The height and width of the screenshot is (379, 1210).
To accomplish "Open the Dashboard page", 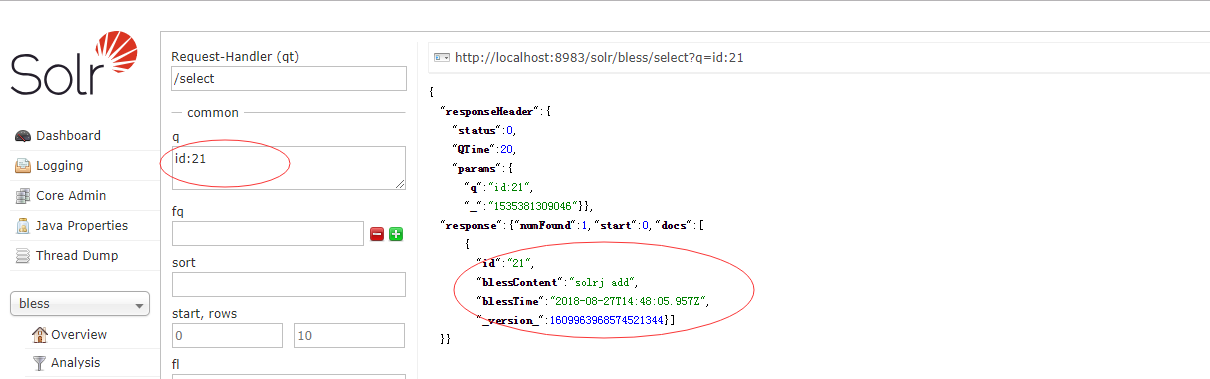I will click(68, 136).
